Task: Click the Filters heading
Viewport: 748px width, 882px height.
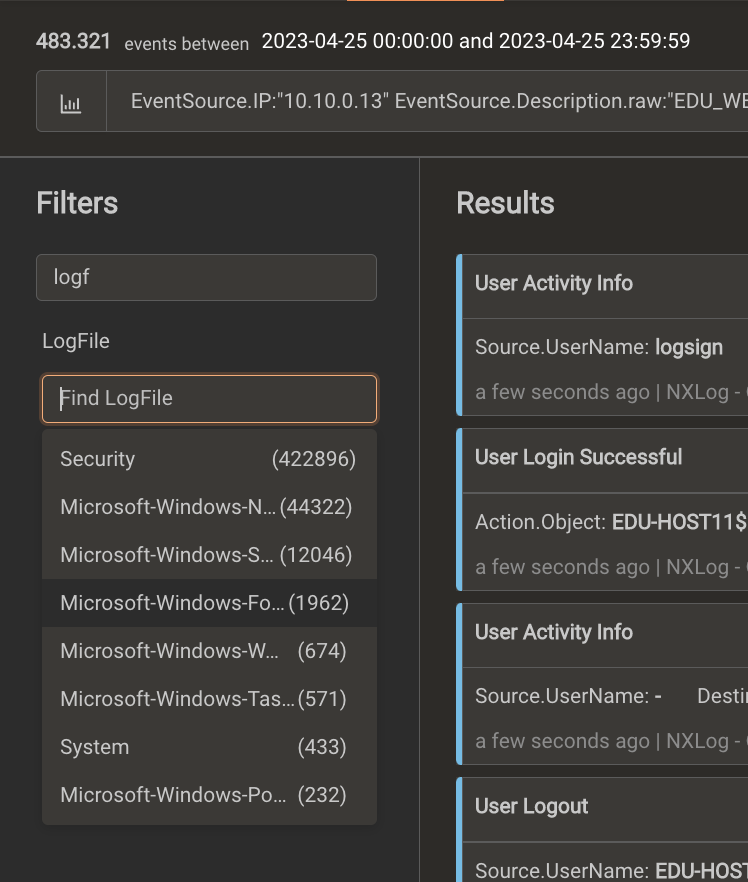Action: [77, 203]
